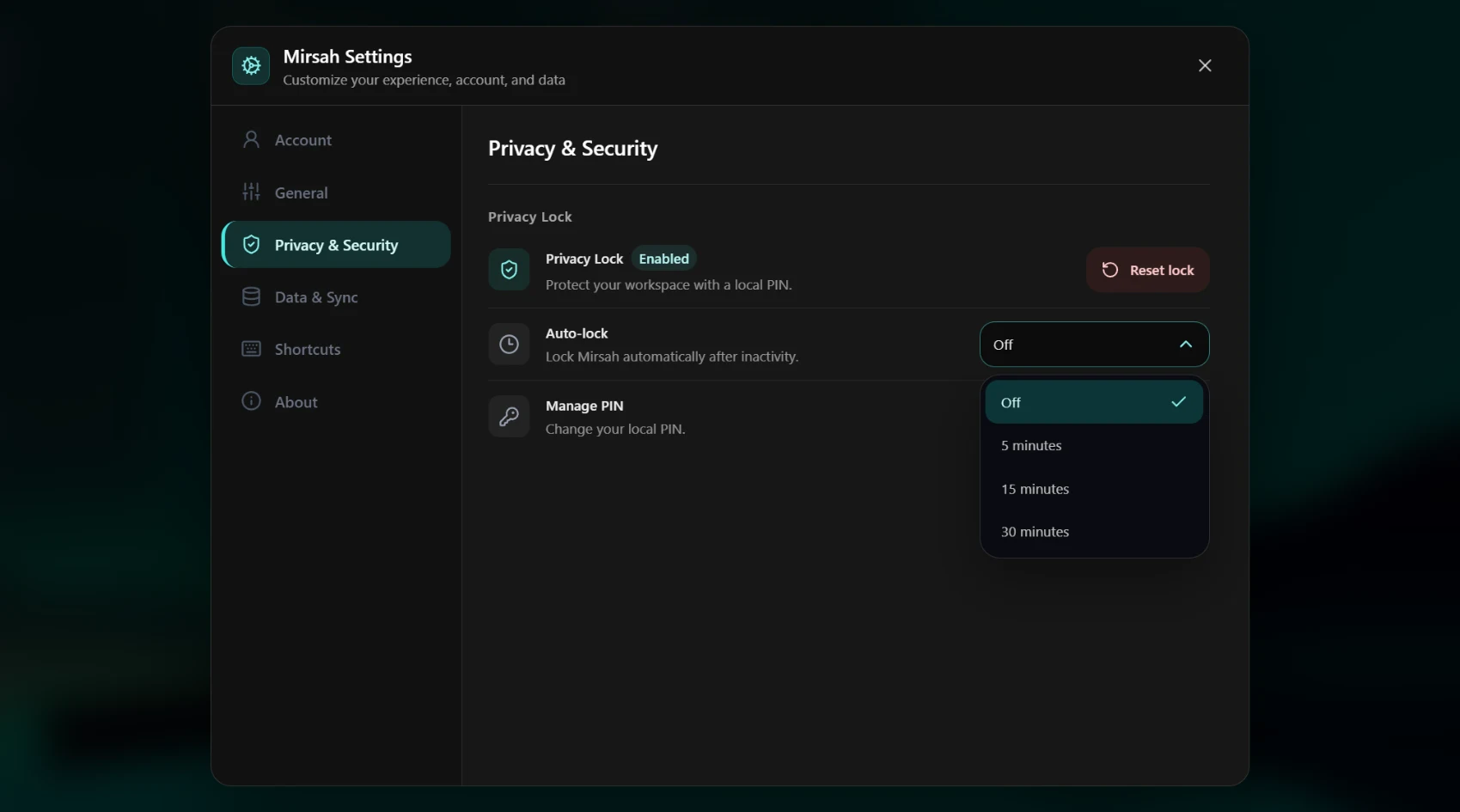Image resolution: width=1460 pixels, height=812 pixels.
Task: Go to the Shortcuts tab
Action: click(x=336, y=350)
